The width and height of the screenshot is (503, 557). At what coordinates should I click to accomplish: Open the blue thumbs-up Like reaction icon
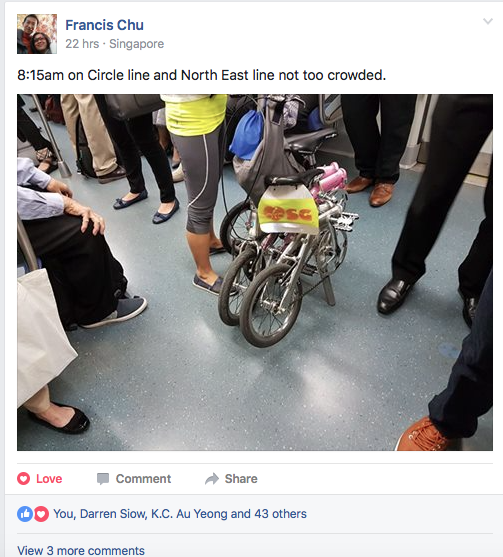pos(25,514)
